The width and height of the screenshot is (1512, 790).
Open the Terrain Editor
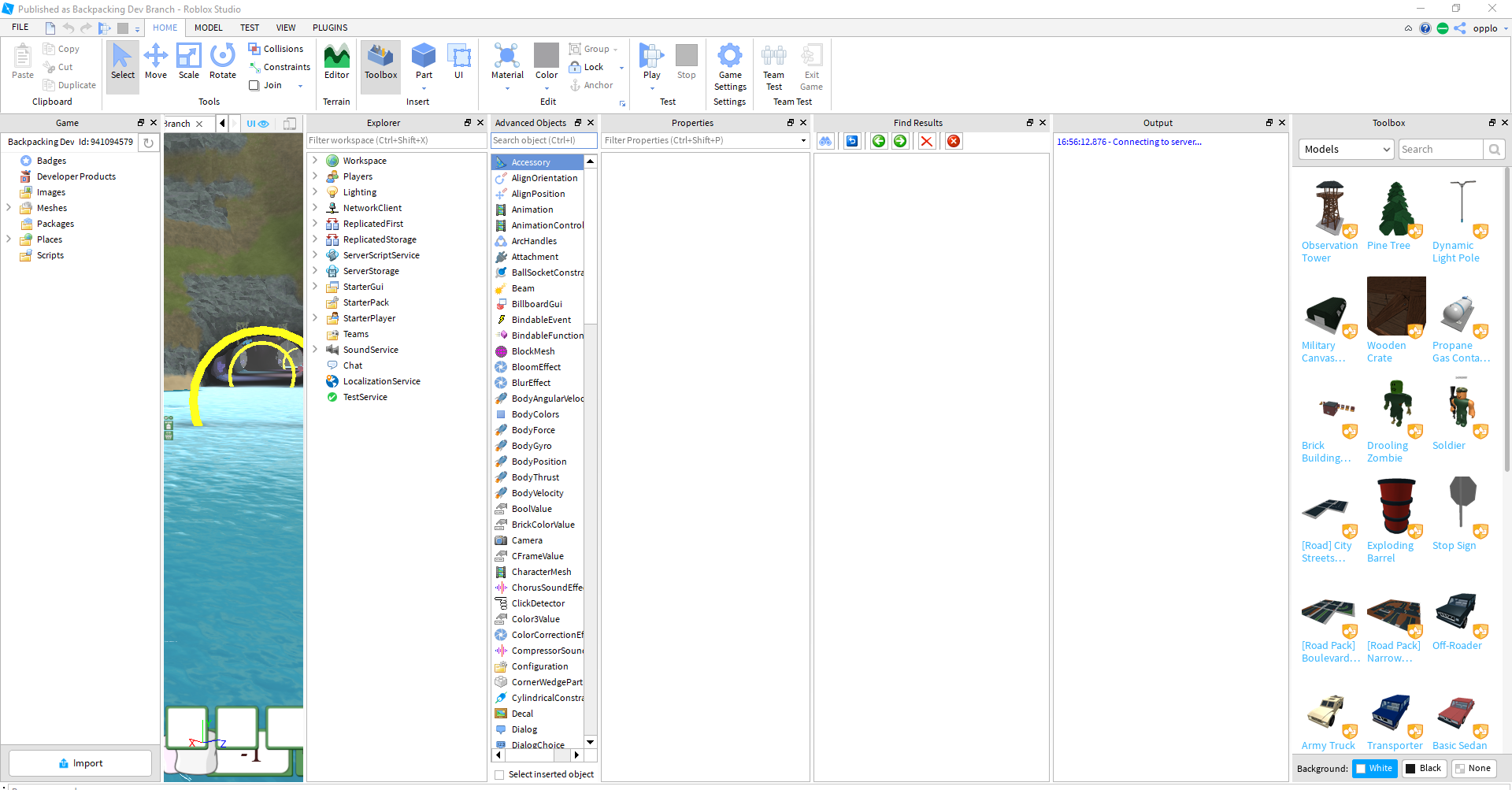point(336,61)
